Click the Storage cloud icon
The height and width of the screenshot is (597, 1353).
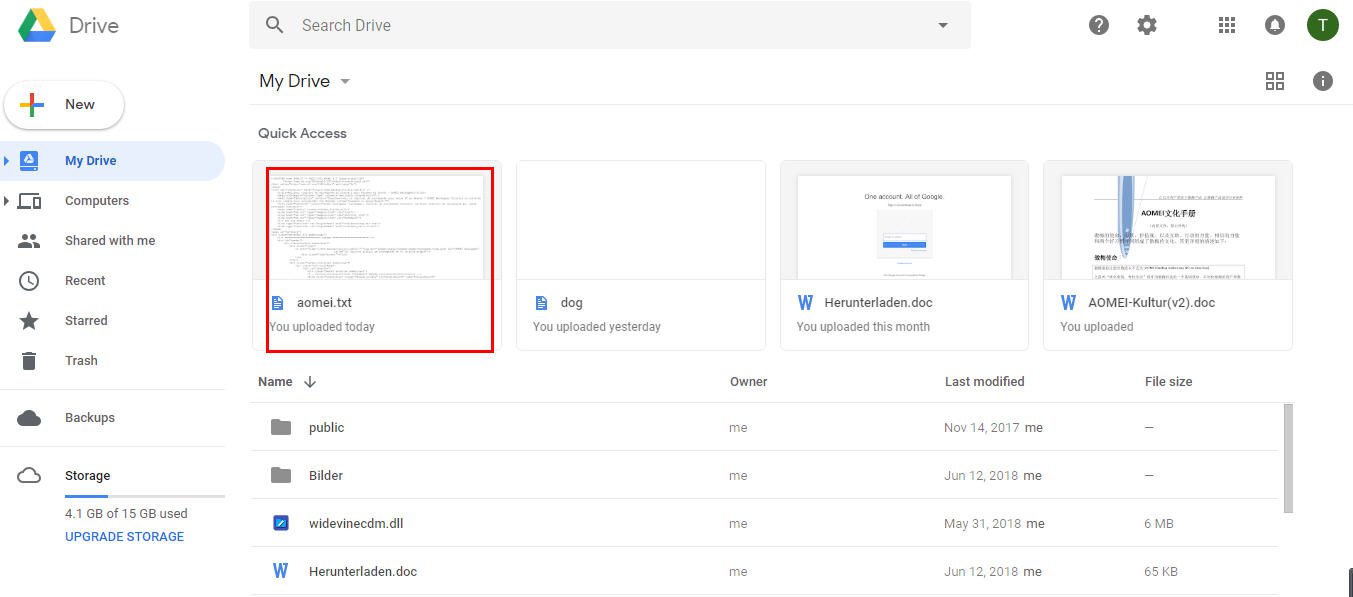pos(29,475)
